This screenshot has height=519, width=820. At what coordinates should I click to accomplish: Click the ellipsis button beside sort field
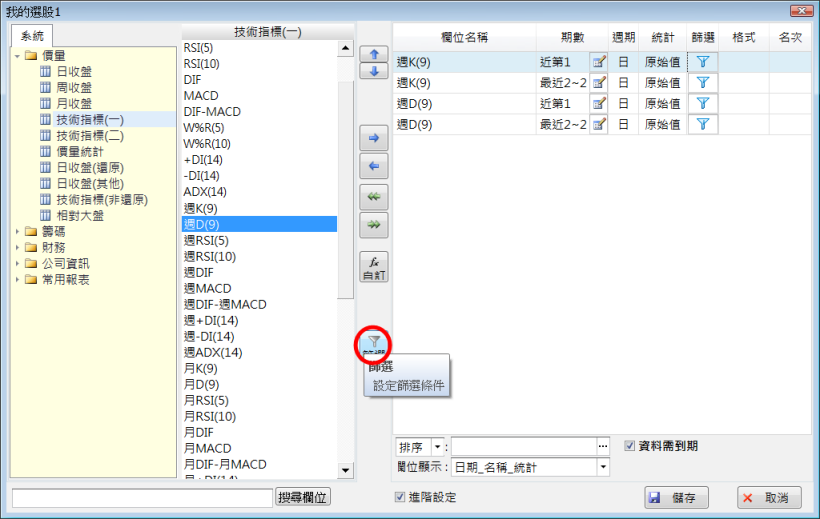point(603,446)
